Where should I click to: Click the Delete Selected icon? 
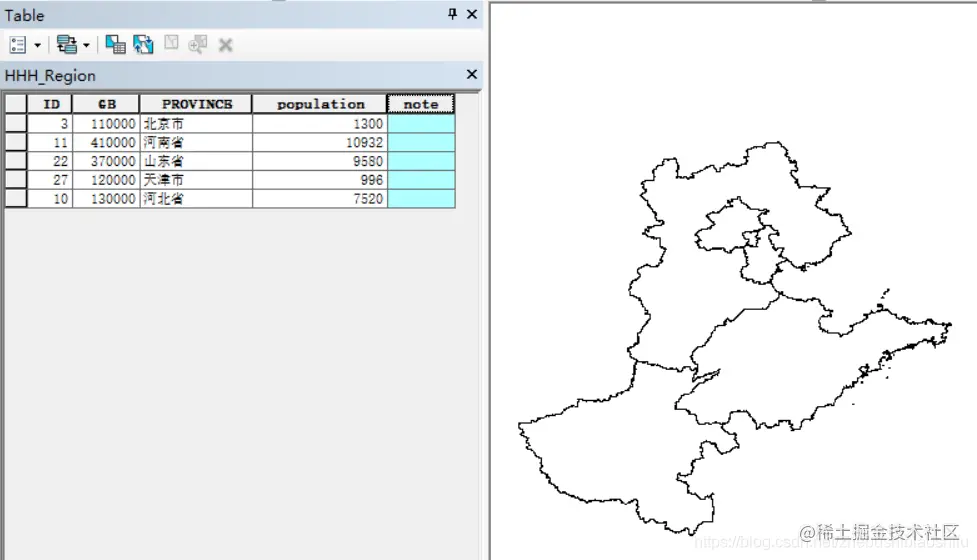pos(226,45)
